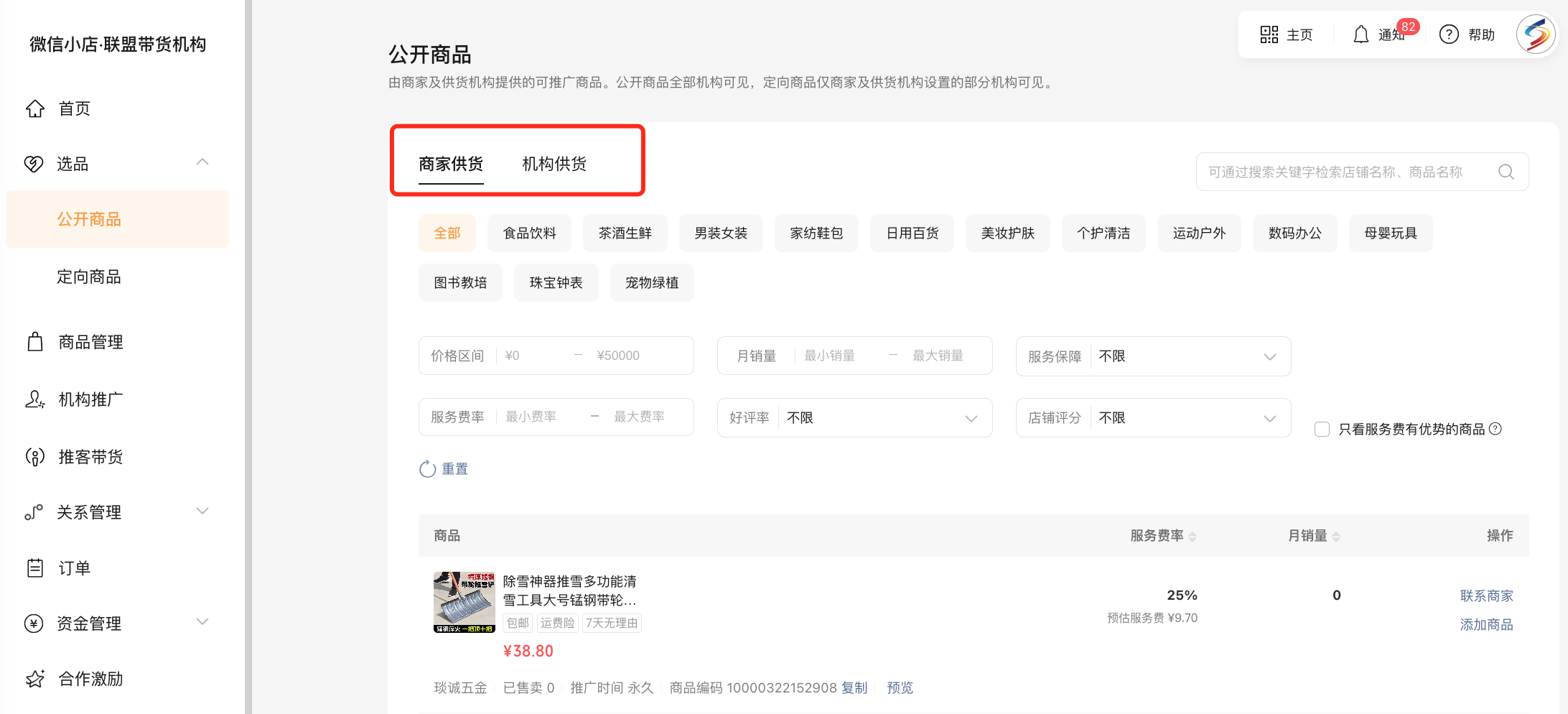The image size is (1568, 714).
Task: Click the 推客带货 icon in sidebar
Action: [x=35, y=457]
